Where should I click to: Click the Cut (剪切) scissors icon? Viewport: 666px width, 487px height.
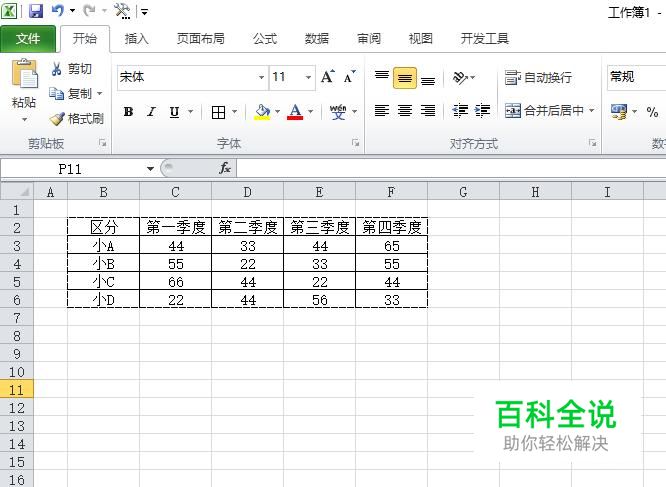tap(56, 69)
